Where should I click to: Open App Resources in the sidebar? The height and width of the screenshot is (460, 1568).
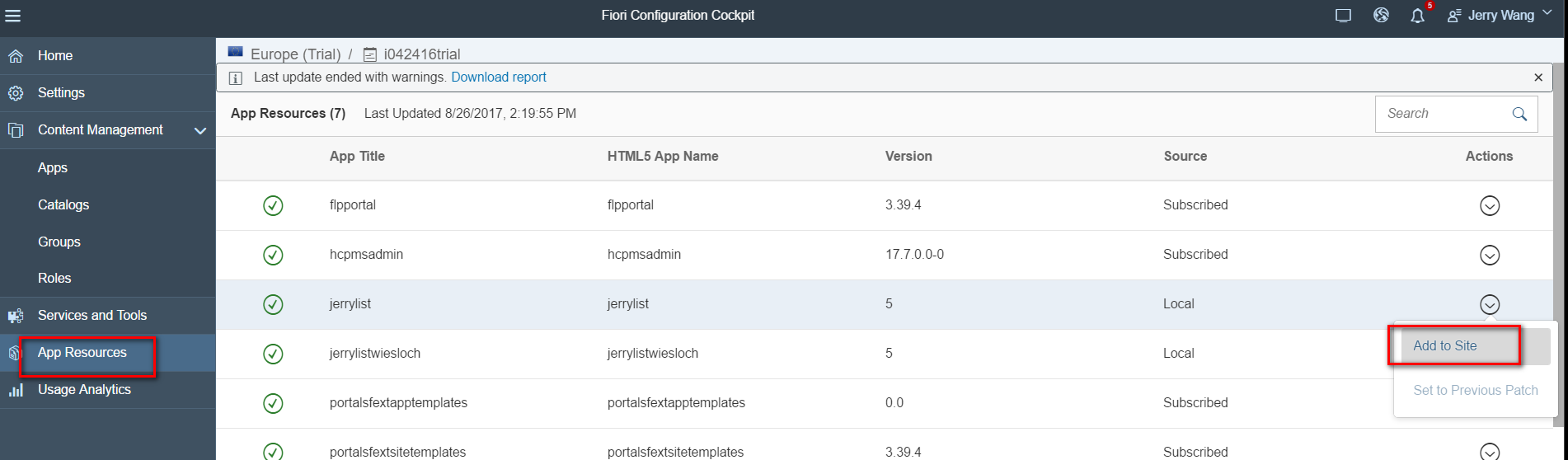click(x=82, y=353)
